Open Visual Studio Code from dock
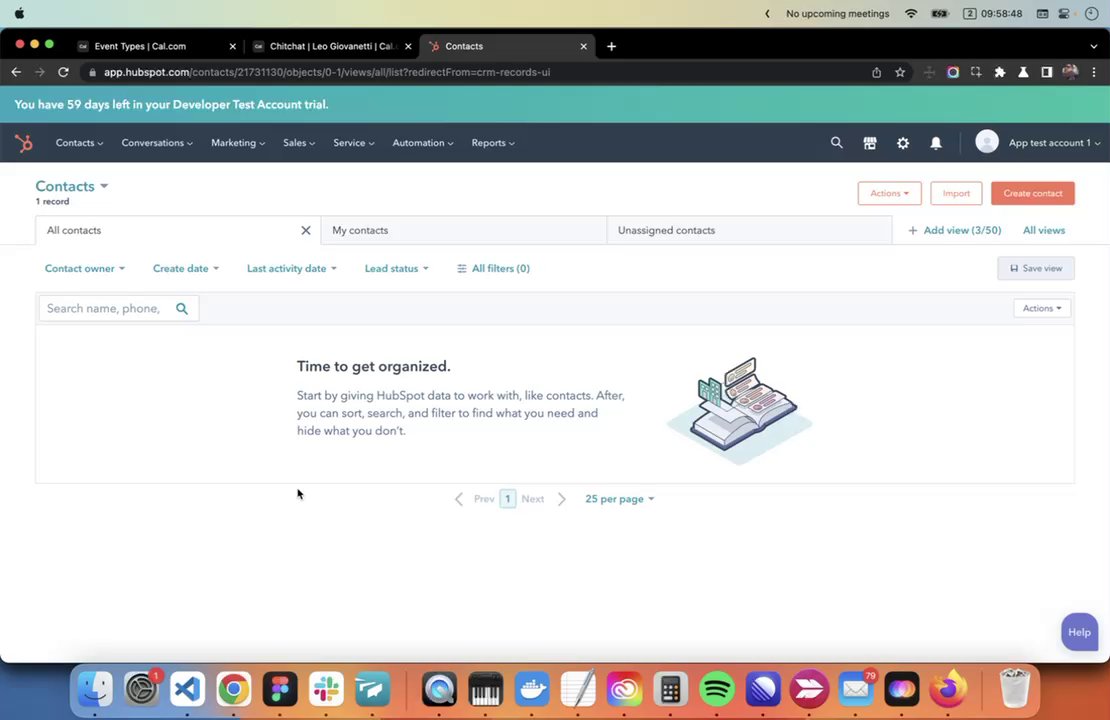The width and height of the screenshot is (1110, 720). (188, 688)
